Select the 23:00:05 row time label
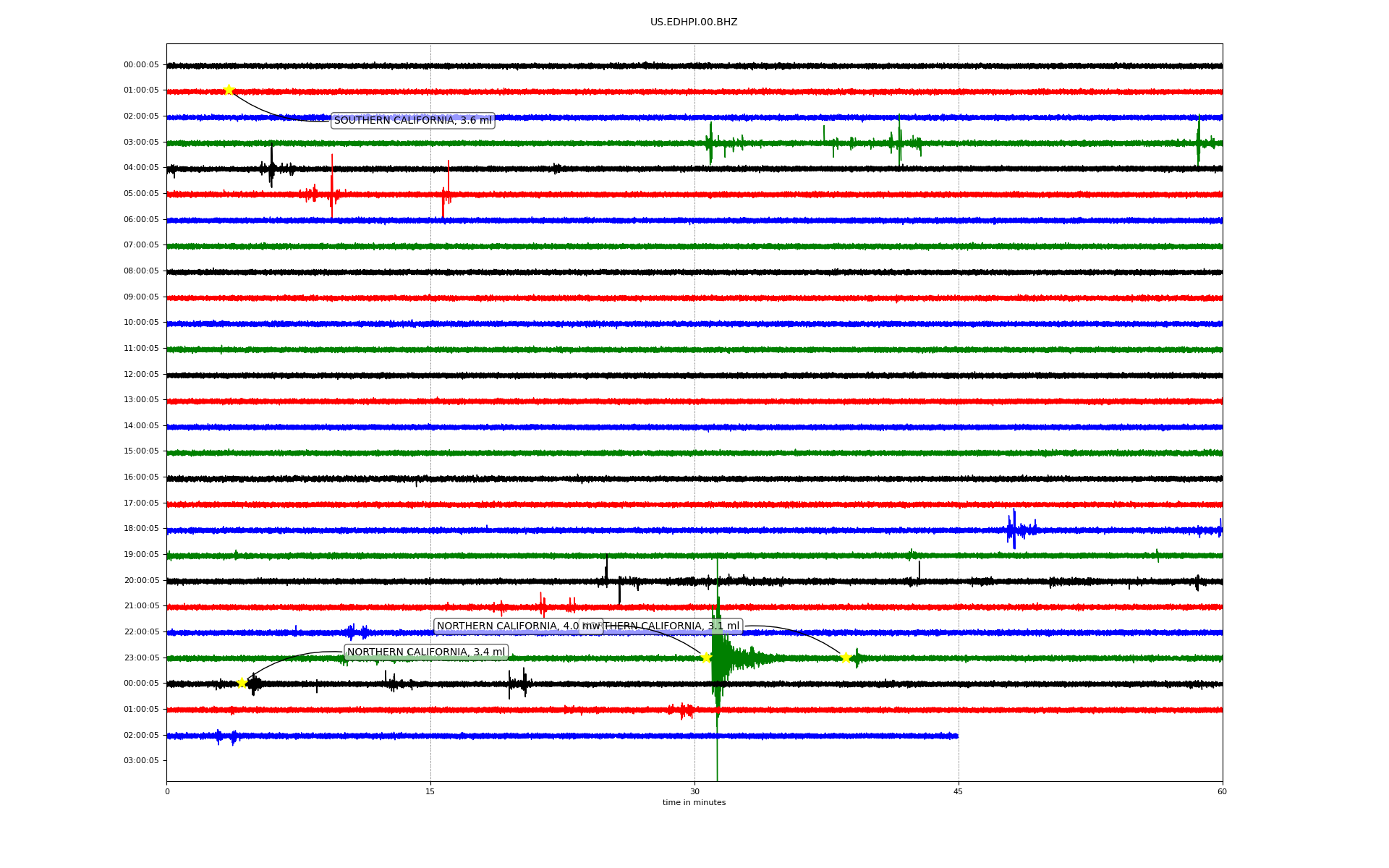The image size is (1389, 868). tap(141, 658)
